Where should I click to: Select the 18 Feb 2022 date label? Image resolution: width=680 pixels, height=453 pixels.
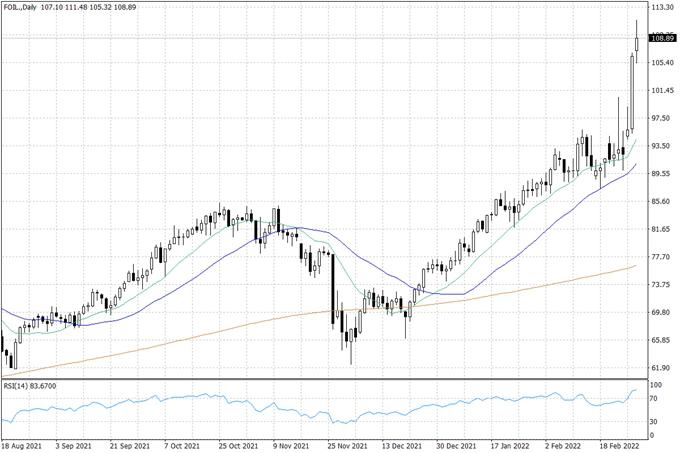click(x=619, y=444)
